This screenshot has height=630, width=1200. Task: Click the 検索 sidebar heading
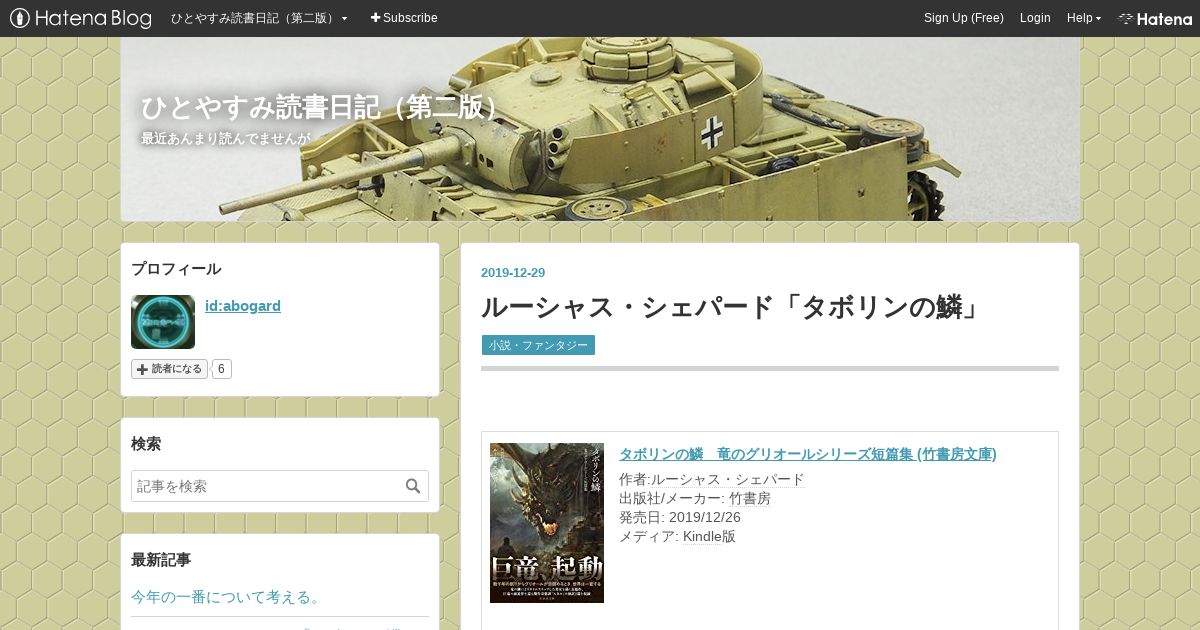[146, 444]
